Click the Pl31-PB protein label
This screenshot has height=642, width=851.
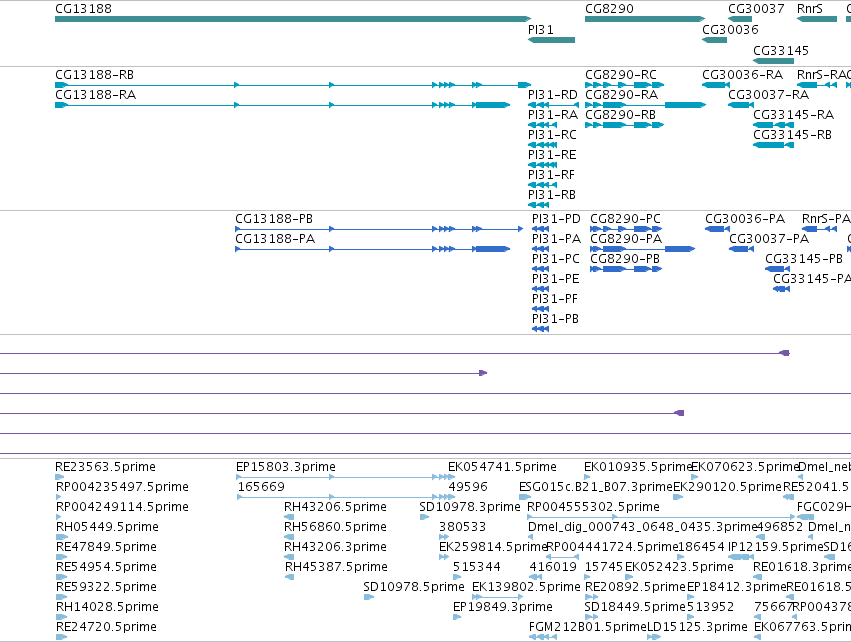click(556, 319)
